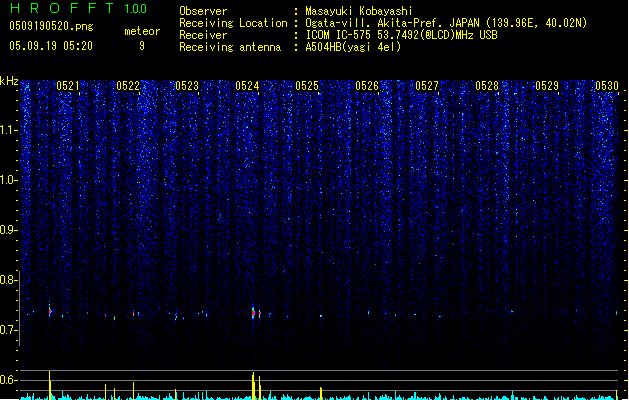Click the date stamp 05.09.19 05:20
629x400 pixels.
[51, 46]
